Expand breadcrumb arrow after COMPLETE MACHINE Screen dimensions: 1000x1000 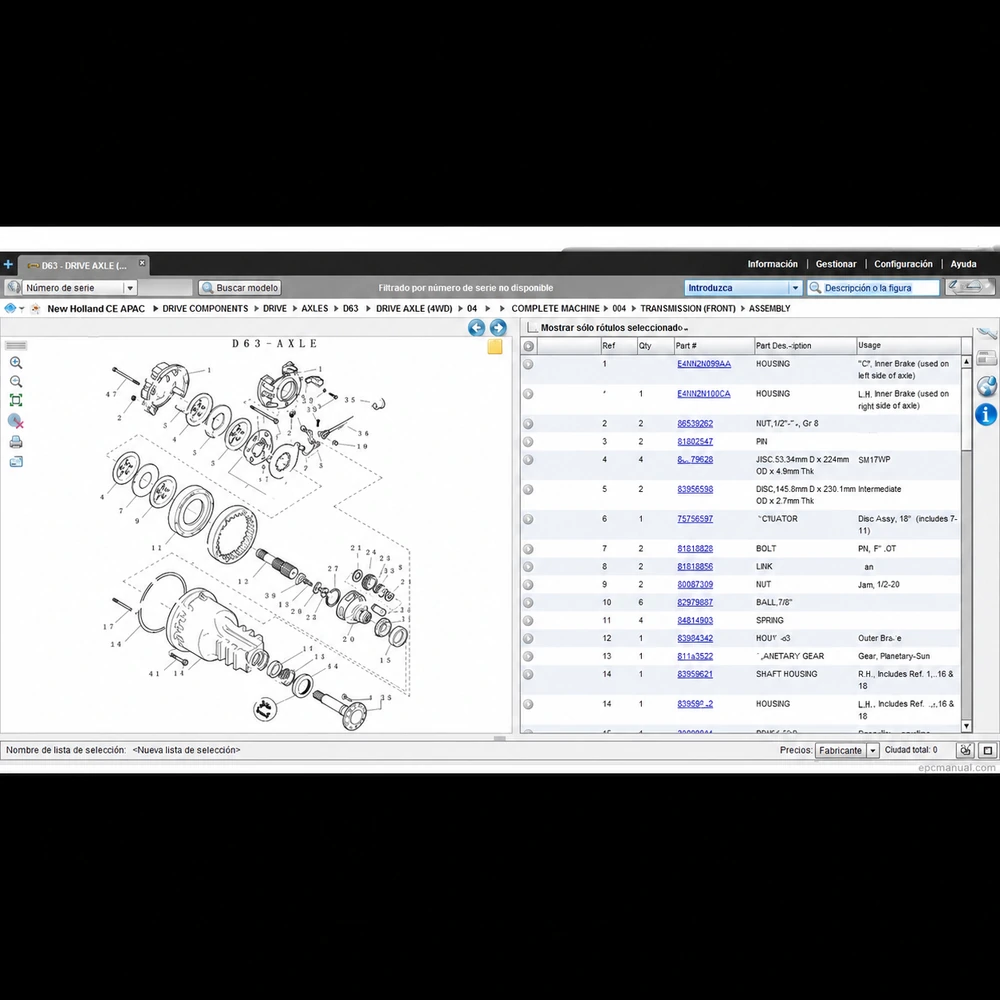point(606,309)
